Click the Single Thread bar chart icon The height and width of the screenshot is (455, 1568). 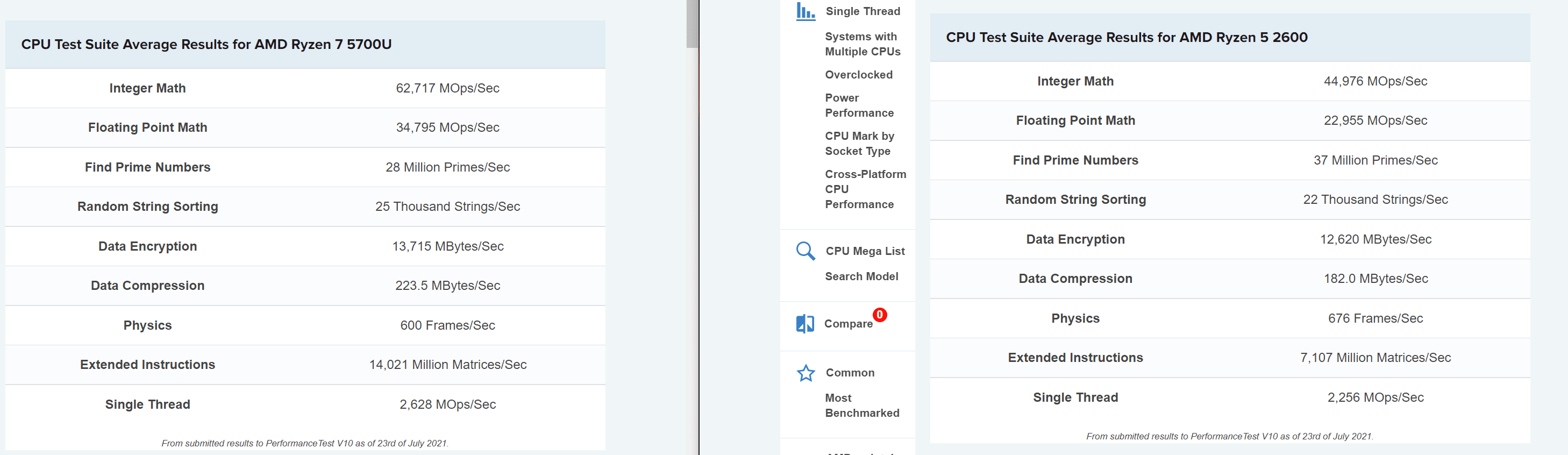(x=806, y=12)
